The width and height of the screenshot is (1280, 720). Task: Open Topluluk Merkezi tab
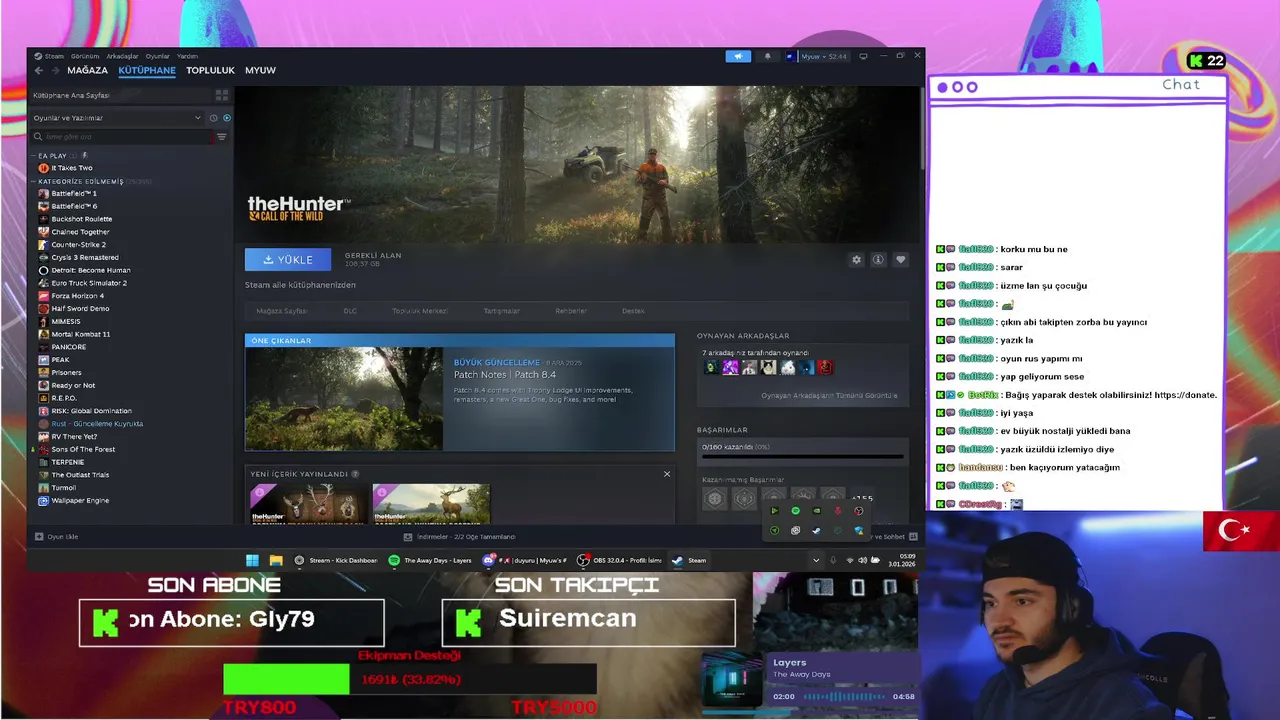tap(419, 311)
